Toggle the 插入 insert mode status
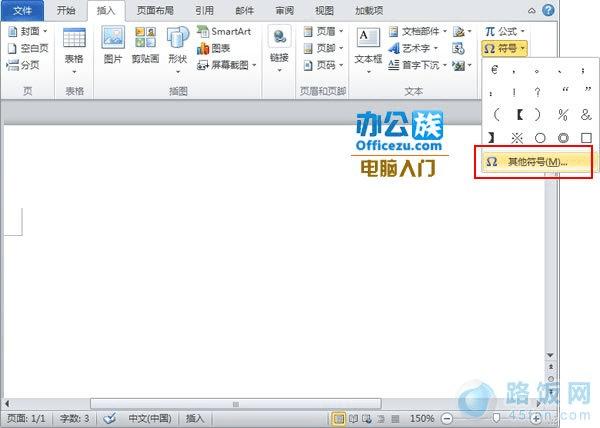600x428 pixels. (x=195, y=418)
